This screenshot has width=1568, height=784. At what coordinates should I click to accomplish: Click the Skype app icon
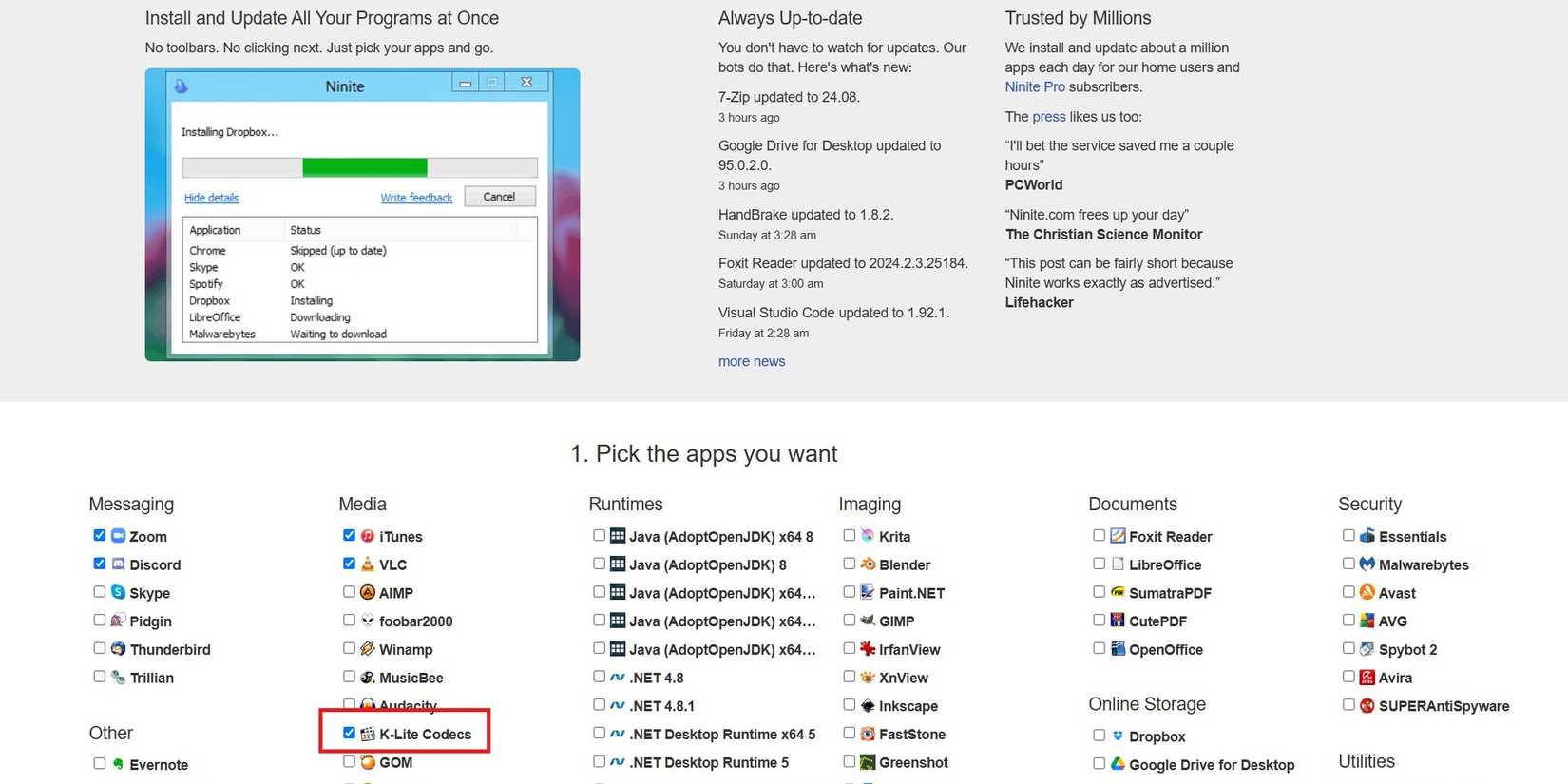[x=119, y=592]
